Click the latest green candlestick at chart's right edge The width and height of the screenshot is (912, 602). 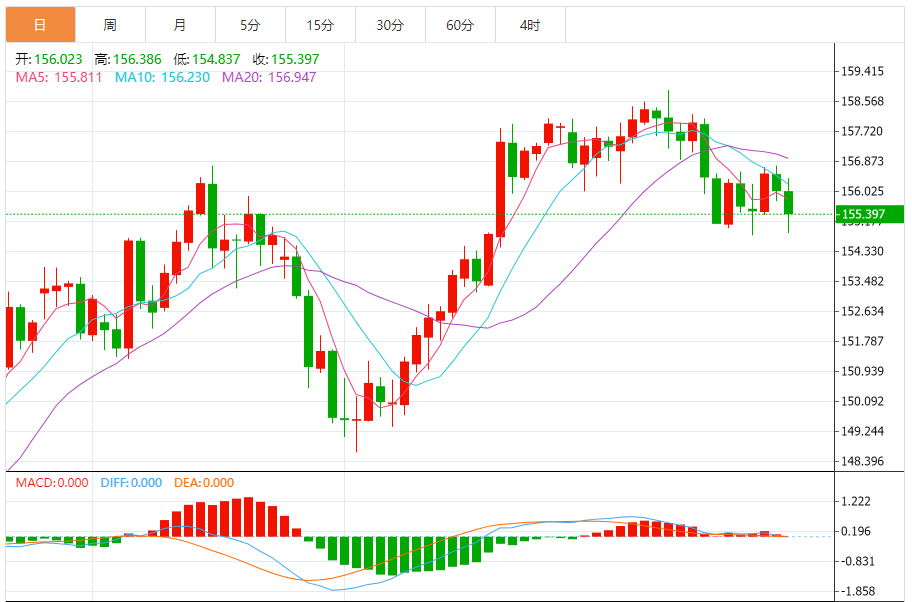pos(789,203)
